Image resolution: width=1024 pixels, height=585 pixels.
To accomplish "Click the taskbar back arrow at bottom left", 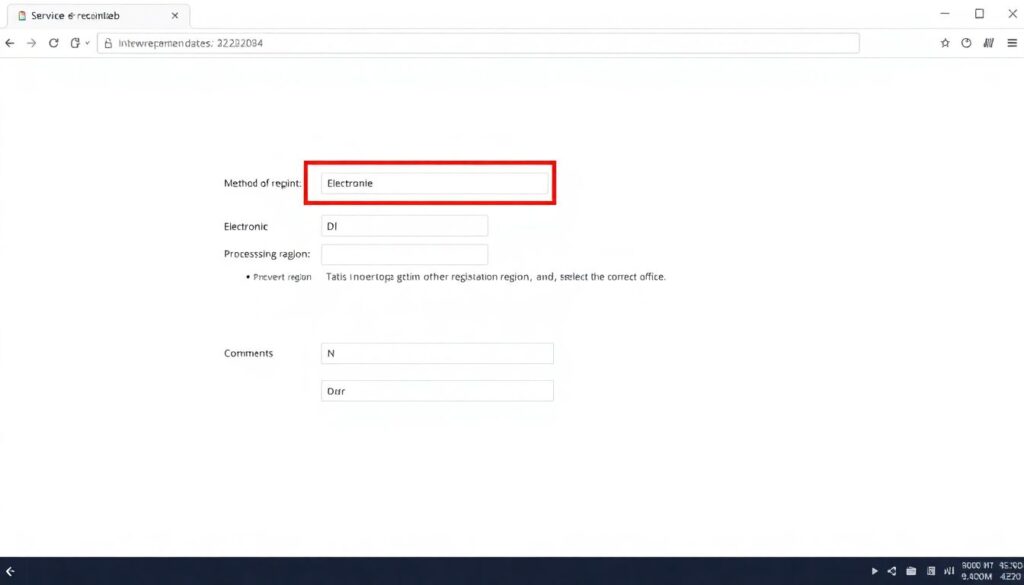I will (x=10, y=571).
